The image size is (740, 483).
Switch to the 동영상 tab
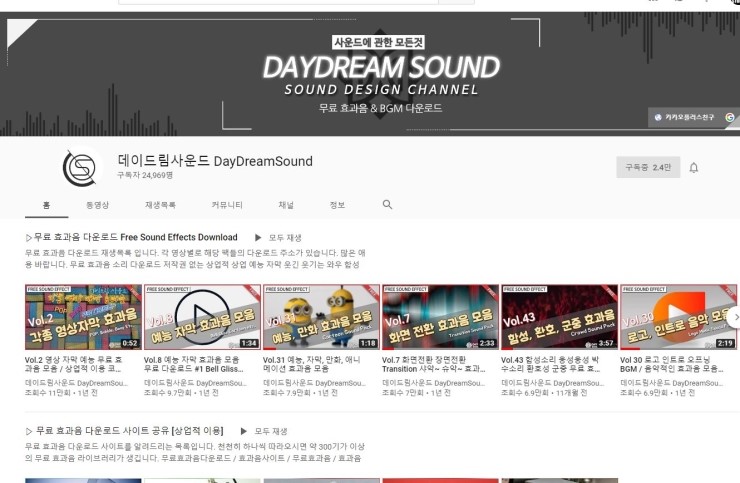click(97, 205)
